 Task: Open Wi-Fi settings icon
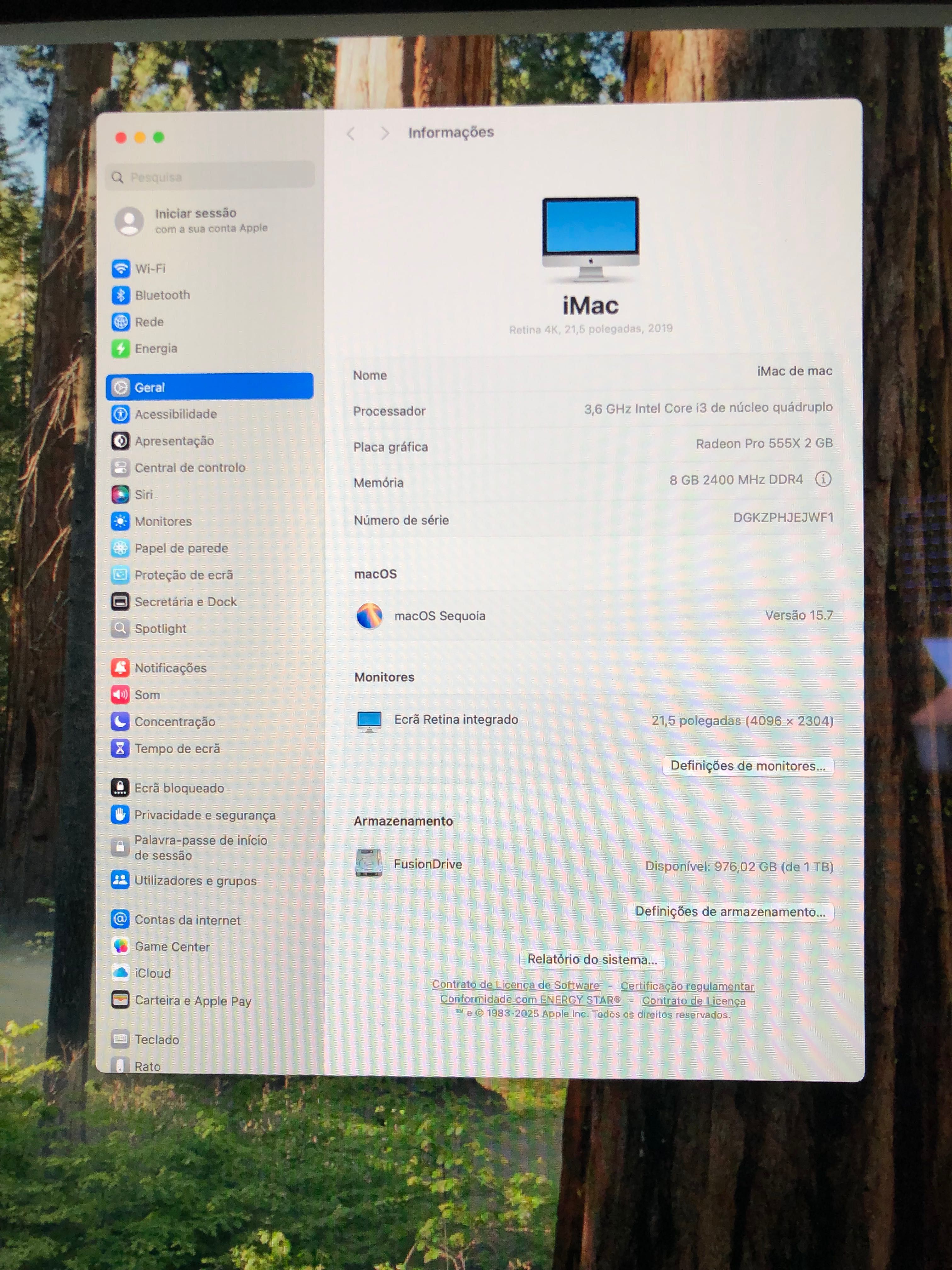(x=121, y=268)
